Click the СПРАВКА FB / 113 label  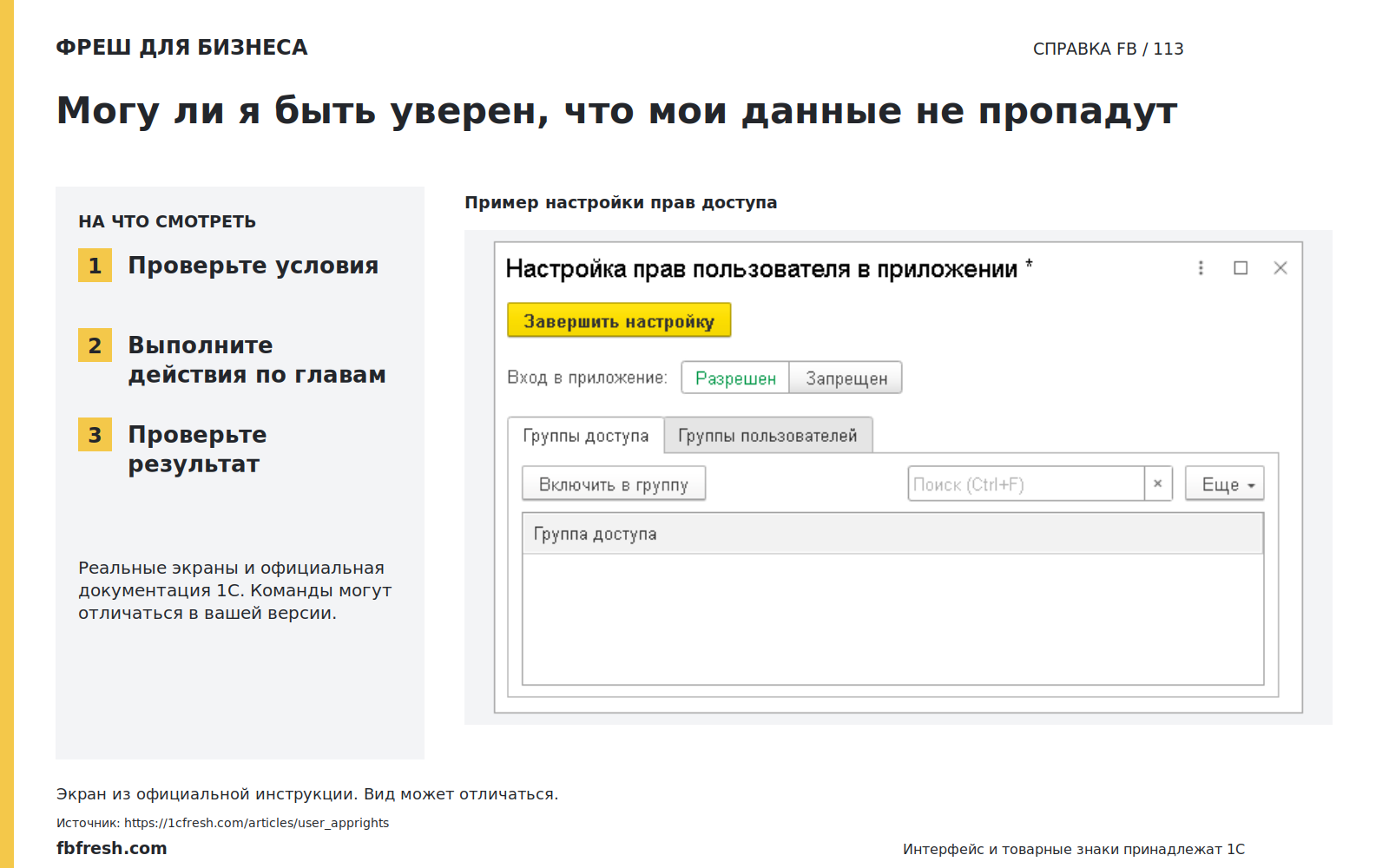1109,49
